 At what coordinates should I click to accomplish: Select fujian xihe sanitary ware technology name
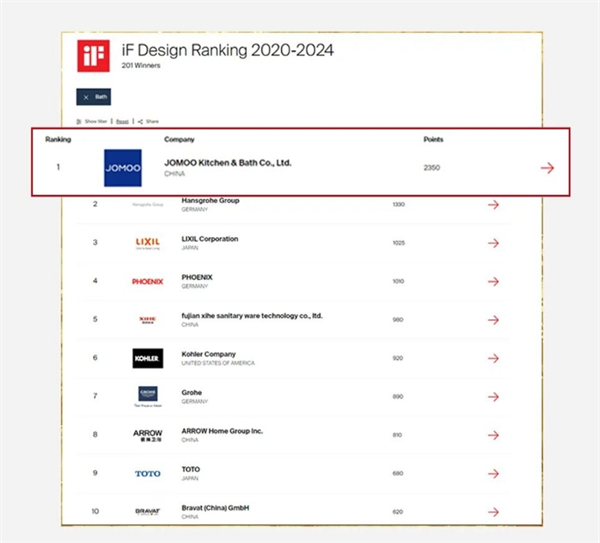click(252, 316)
